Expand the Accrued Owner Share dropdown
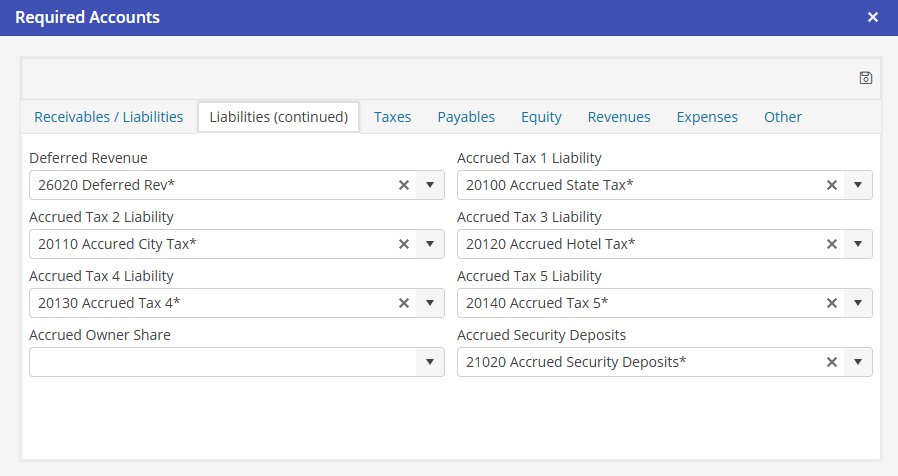This screenshot has height=476, width=898. click(430, 362)
